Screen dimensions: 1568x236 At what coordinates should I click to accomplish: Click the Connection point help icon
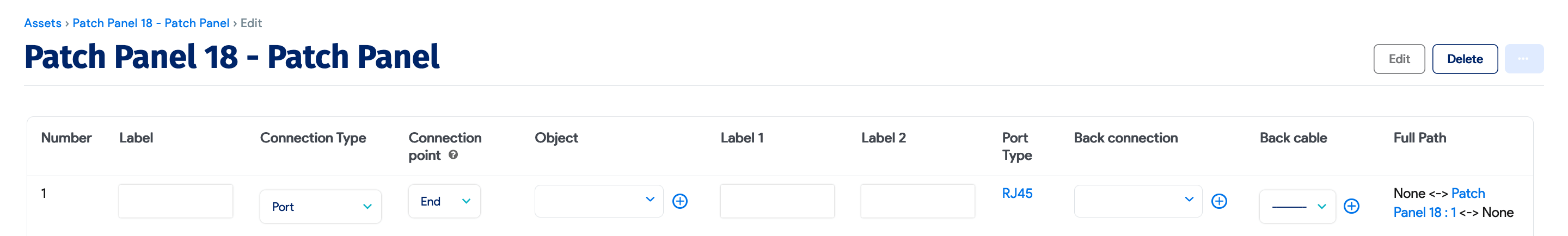pyautogui.click(x=453, y=155)
